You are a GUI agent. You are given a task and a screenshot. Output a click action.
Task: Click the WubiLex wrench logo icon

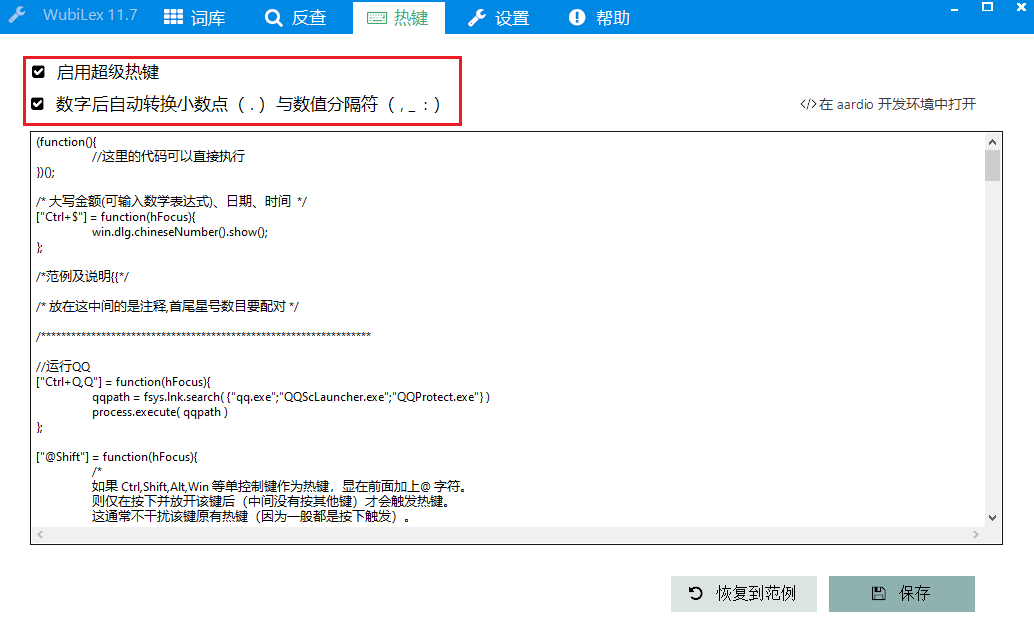[17, 16]
